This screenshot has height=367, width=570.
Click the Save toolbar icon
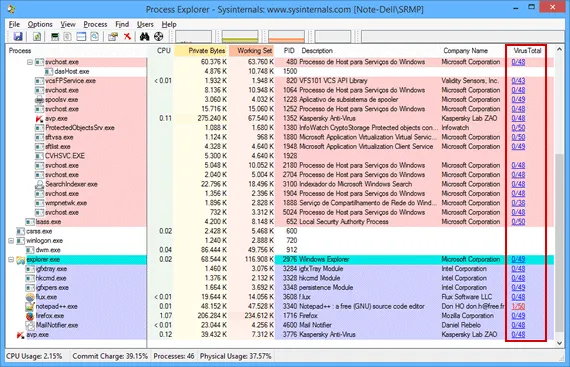click(x=18, y=36)
